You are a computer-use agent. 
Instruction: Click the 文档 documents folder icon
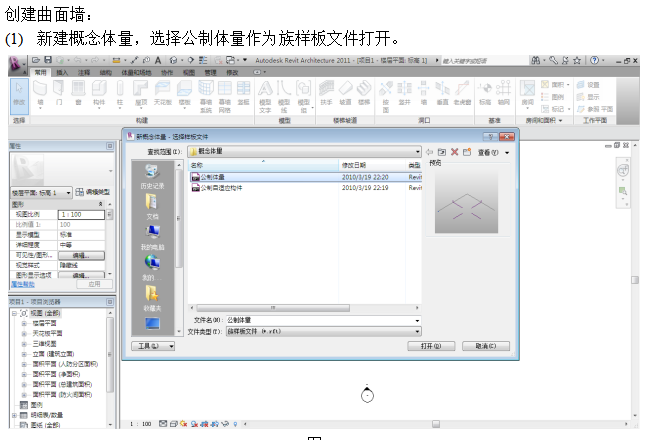pyautogui.click(x=152, y=203)
